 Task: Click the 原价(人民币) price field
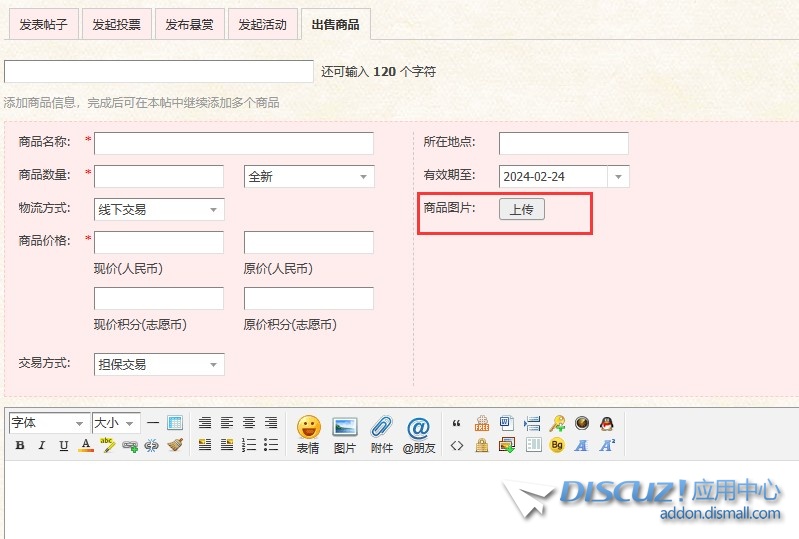tap(309, 242)
